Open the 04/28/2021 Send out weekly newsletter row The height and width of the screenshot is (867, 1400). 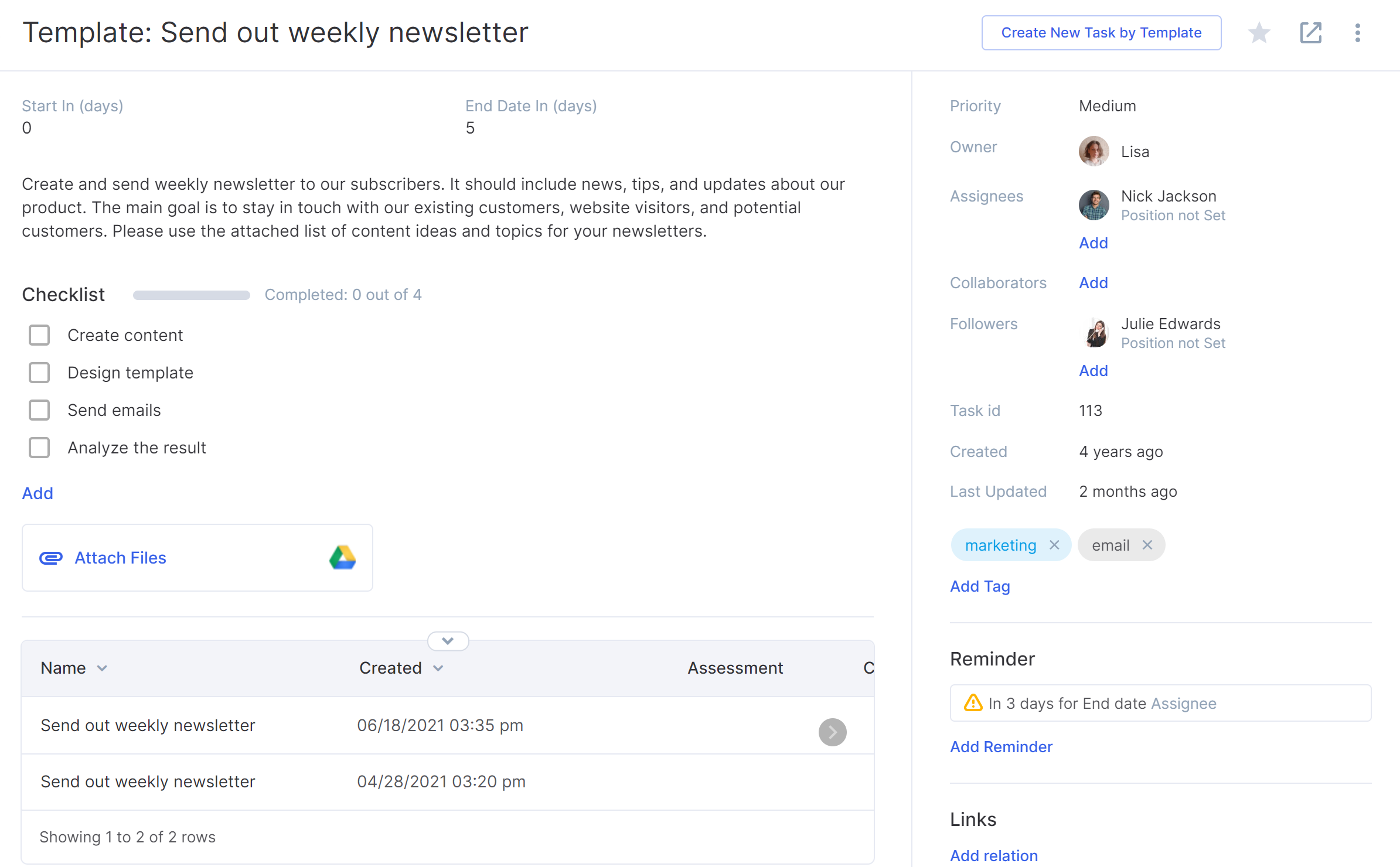click(x=448, y=782)
